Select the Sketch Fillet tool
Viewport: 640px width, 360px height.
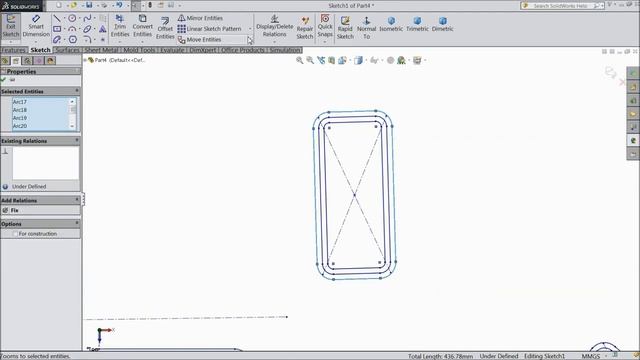[87, 40]
